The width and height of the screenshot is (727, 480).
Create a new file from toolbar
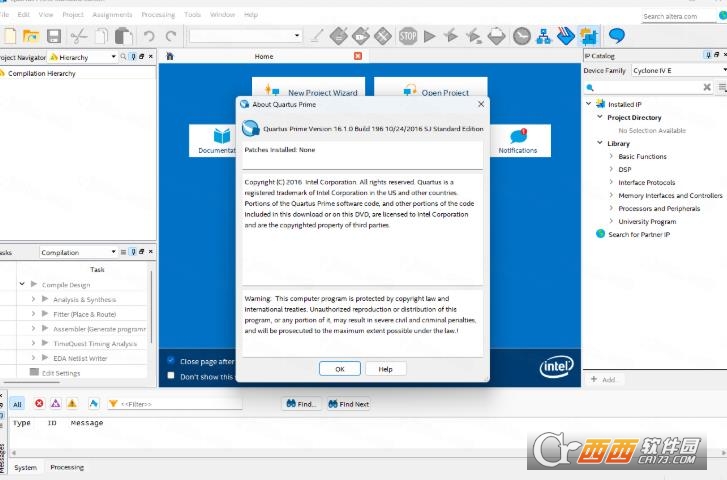10,36
